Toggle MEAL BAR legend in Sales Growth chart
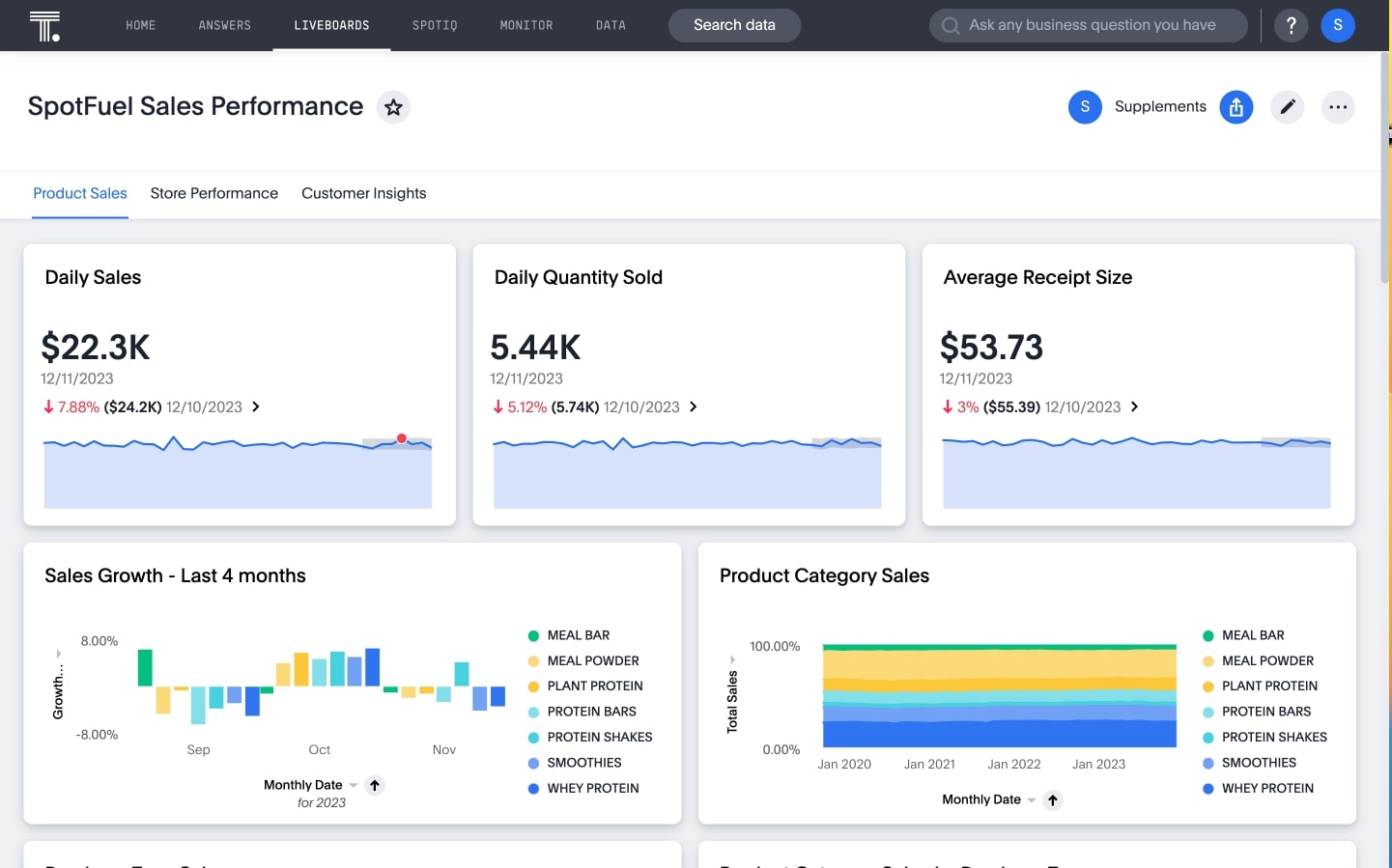Image resolution: width=1392 pixels, height=868 pixels. click(569, 635)
